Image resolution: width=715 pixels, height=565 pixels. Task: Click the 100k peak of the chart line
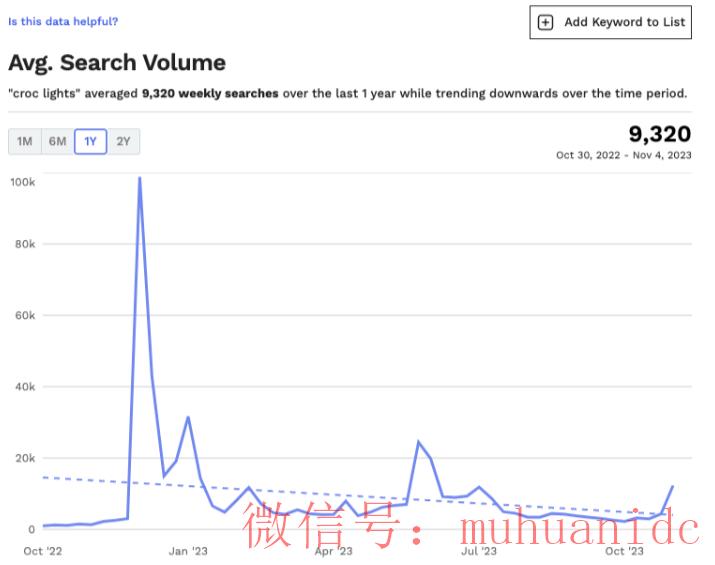coord(140,178)
